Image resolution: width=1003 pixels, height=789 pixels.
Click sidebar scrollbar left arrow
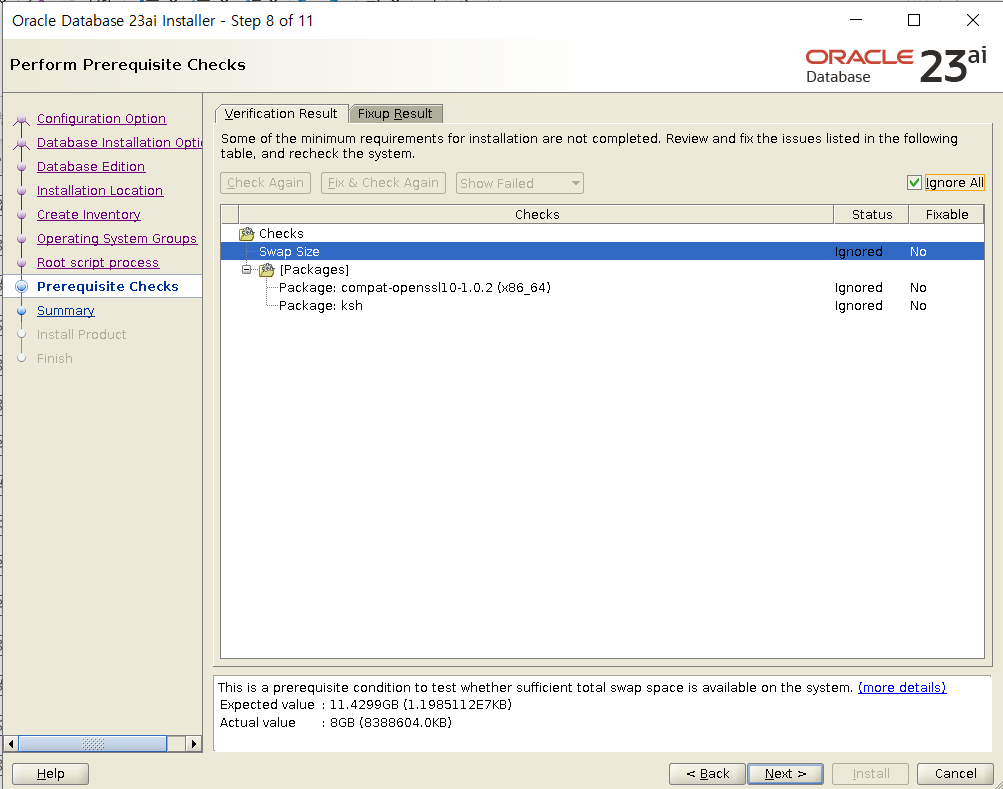pyautogui.click(x=11, y=744)
